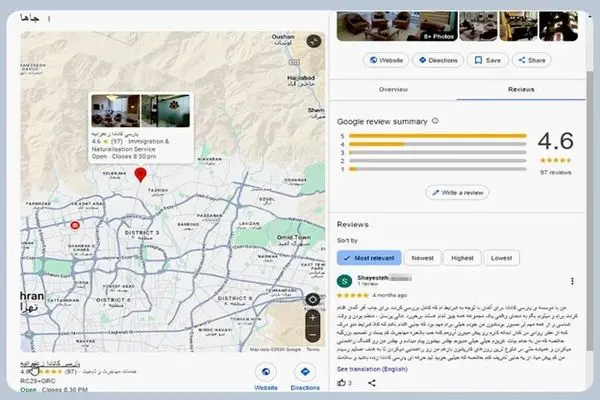Center the map with my-location target icon
This screenshot has width=600, height=400.
coord(312,299)
